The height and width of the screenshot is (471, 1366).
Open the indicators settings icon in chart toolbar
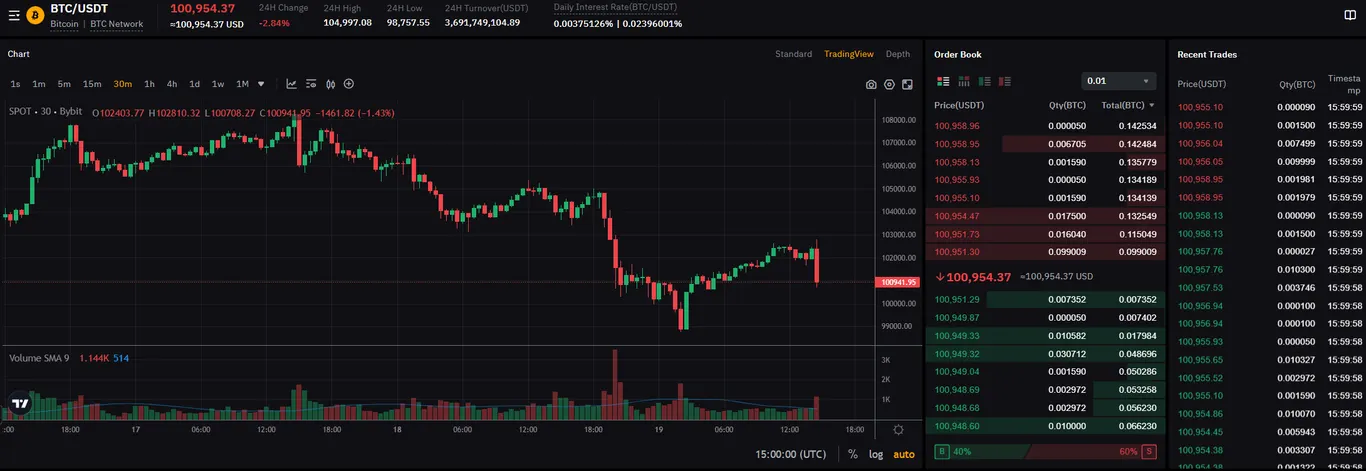click(311, 84)
